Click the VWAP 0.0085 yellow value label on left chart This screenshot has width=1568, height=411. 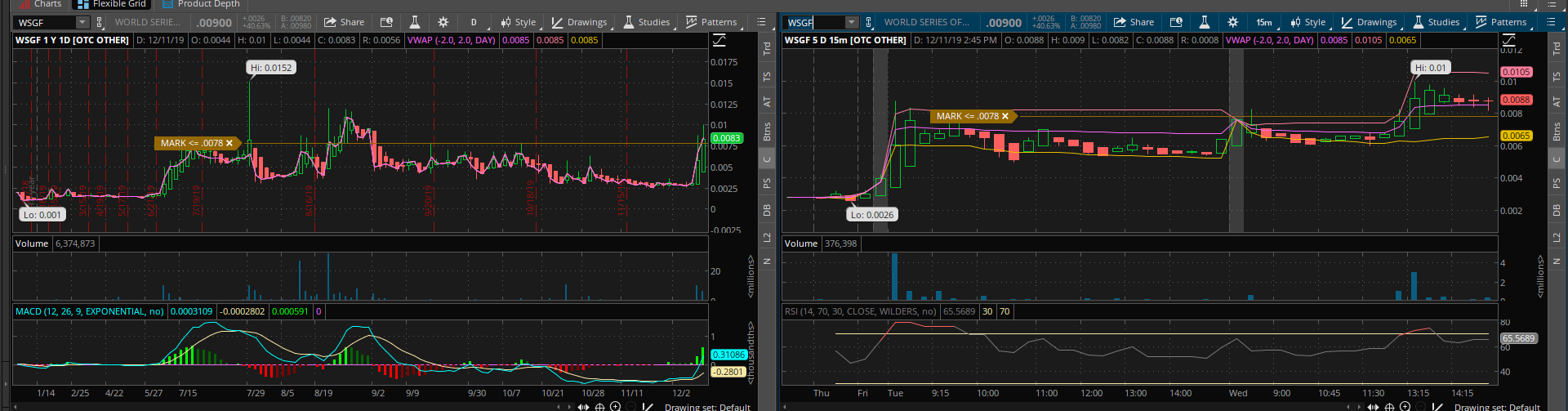(584, 40)
